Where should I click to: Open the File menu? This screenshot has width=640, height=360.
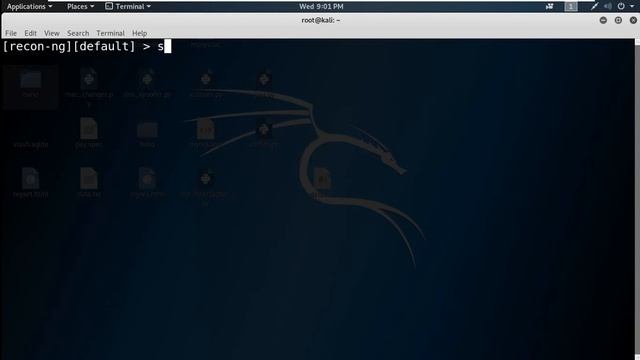[11, 33]
